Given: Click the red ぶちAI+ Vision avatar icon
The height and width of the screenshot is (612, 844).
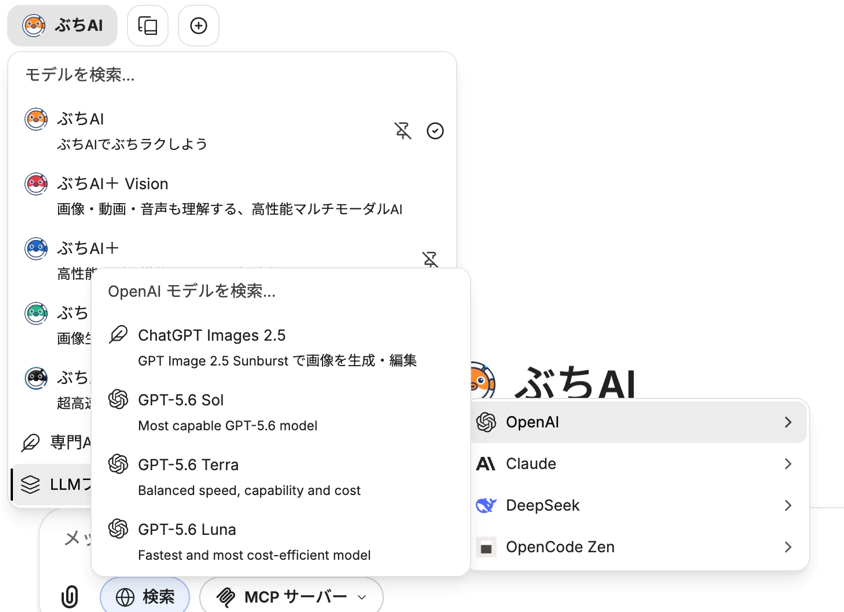Looking at the screenshot, I should [x=36, y=184].
